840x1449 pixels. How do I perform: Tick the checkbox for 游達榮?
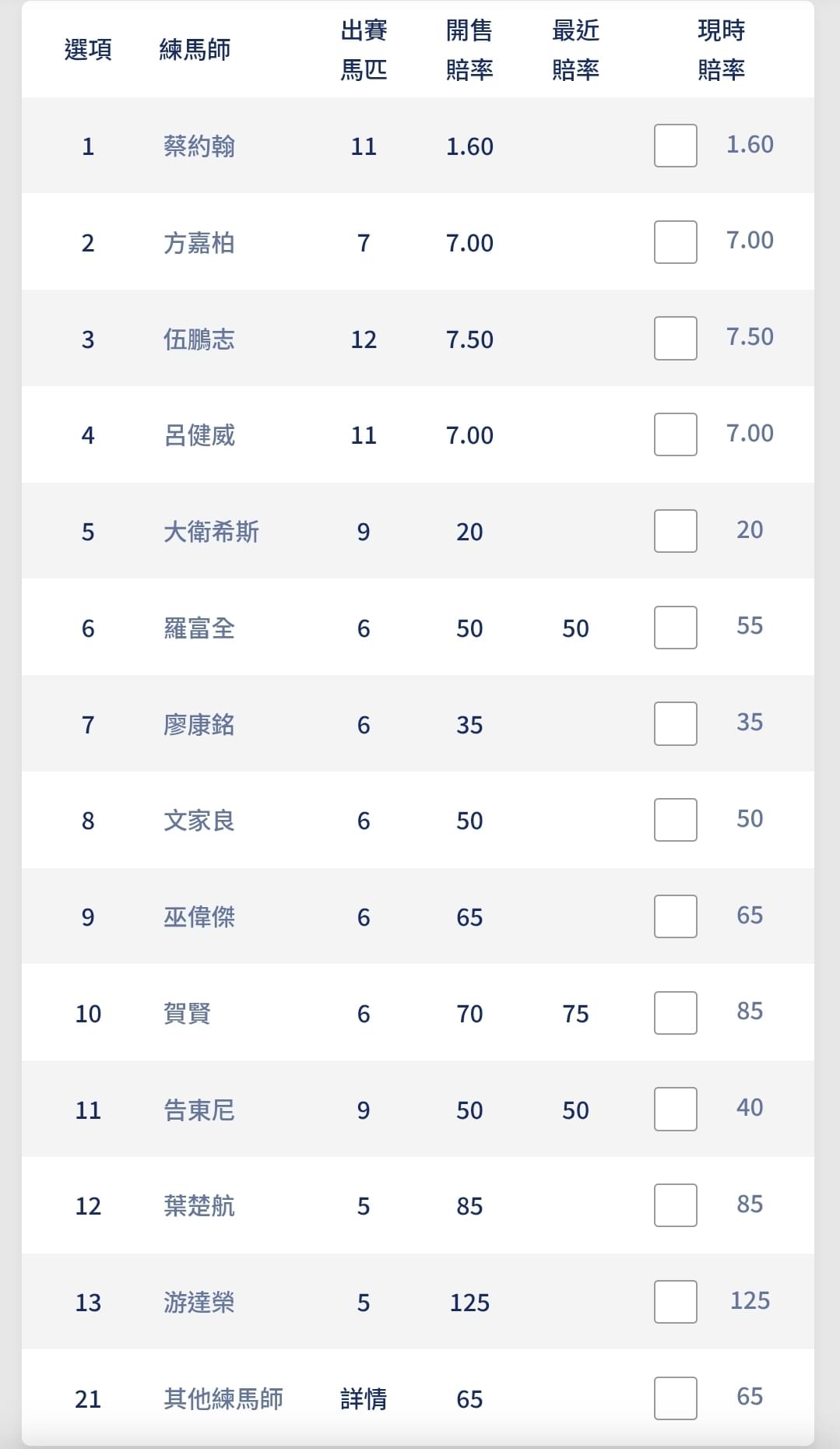point(675,1302)
